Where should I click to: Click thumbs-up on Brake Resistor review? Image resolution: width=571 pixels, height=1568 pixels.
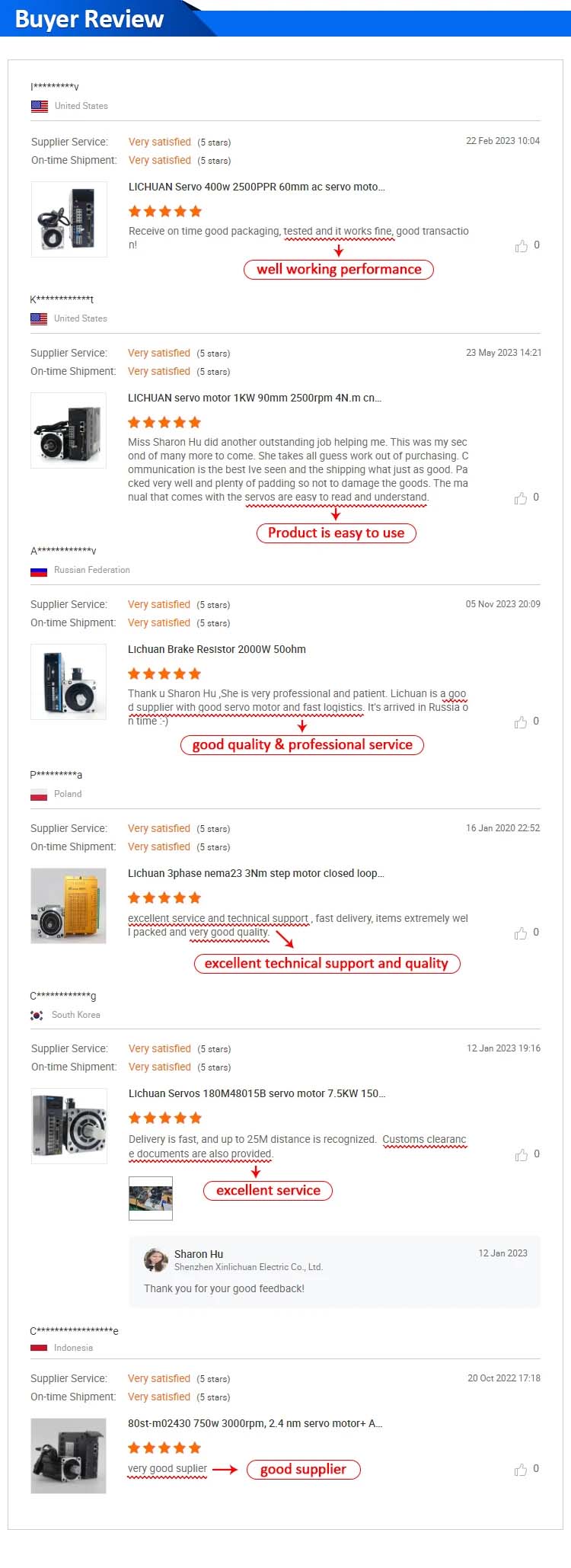521,722
